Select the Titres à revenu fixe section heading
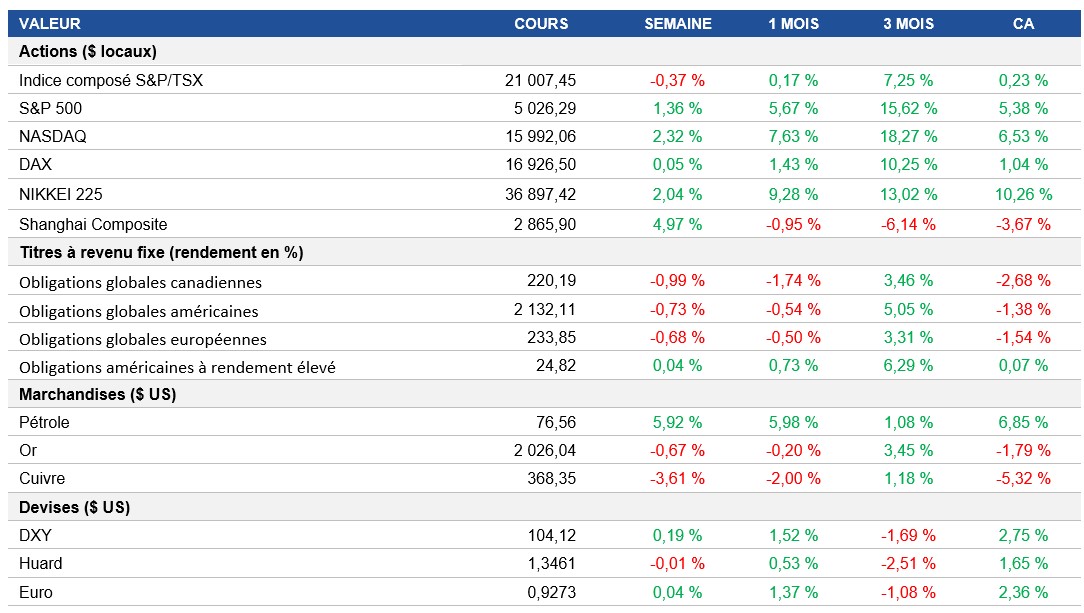This screenshot has width=1084, height=613. point(161,253)
